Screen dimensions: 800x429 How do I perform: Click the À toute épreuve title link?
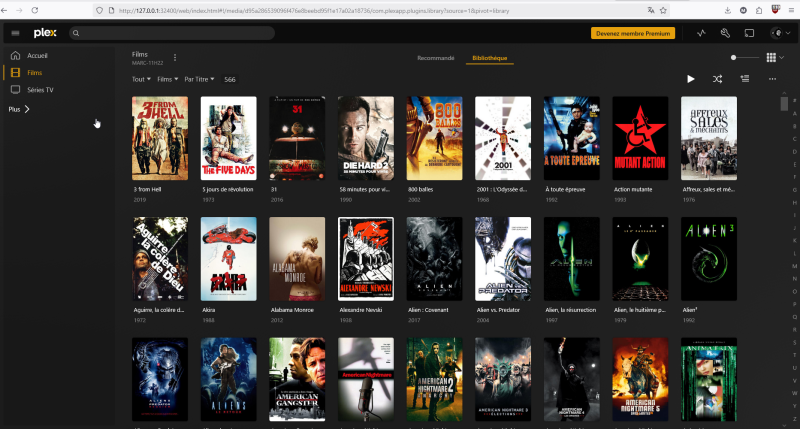pyautogui.click(x=565, y=190)
